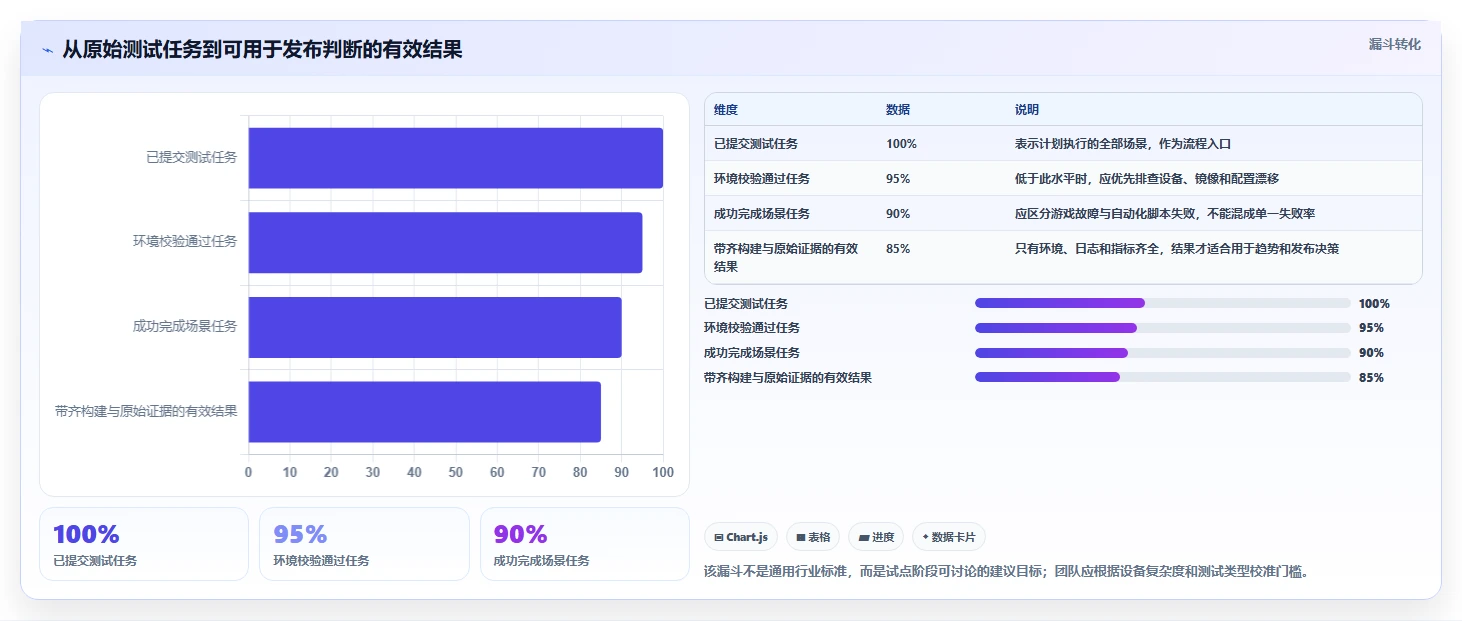Screen dimensions: 1462x621
Task: Click the x-axis tick label 100
Action: [663, 473]
